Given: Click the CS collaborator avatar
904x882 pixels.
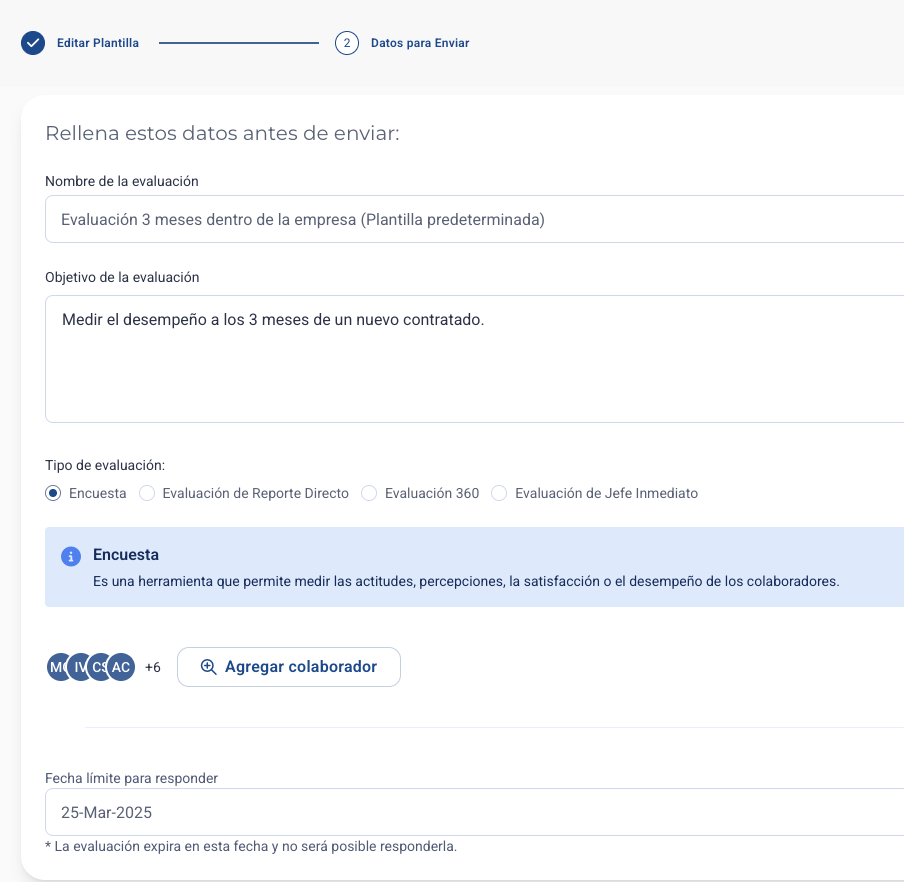Looking at the screenshot, I should (98, 667).
